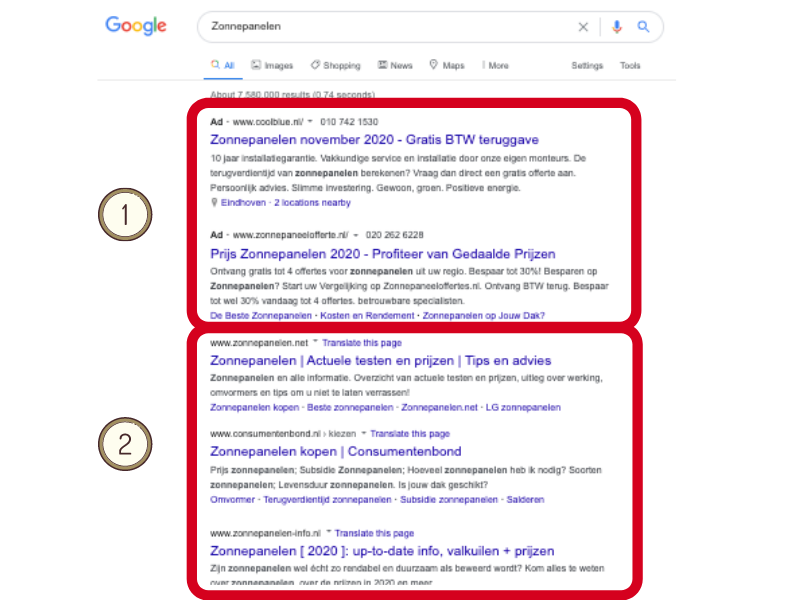Open the Settings menu
Viewport: 810px width, 600px height.
click(587, 66)
